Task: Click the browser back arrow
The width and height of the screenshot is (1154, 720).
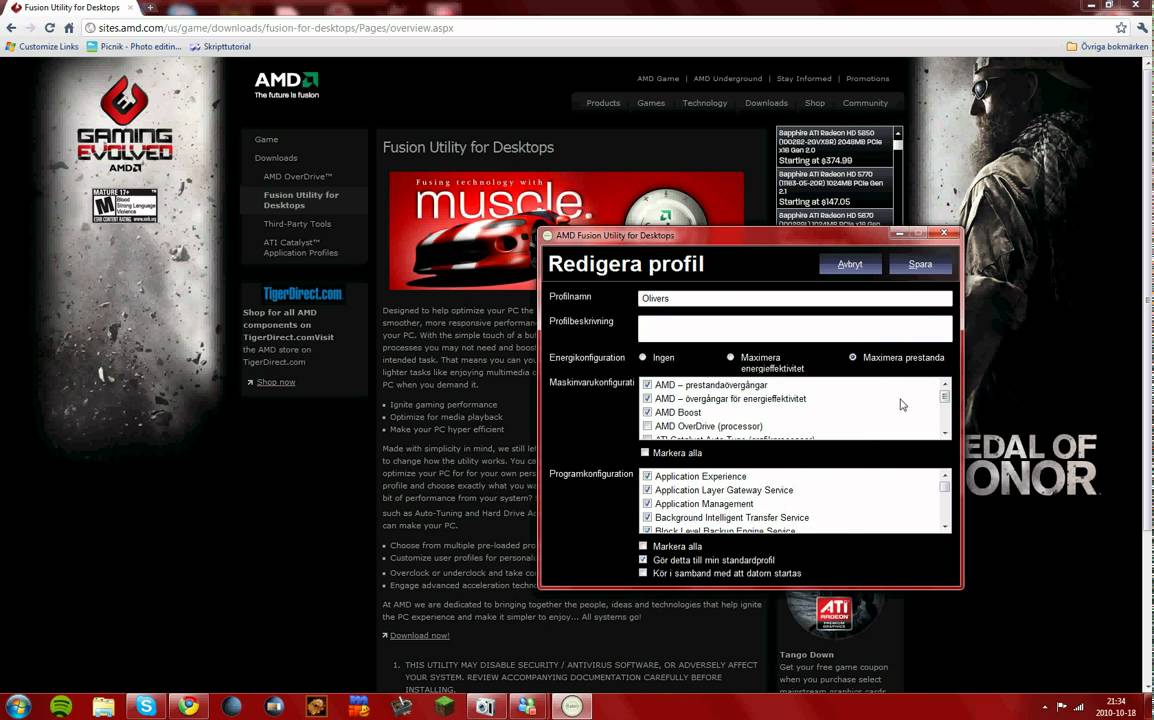Action: [11, 28]
